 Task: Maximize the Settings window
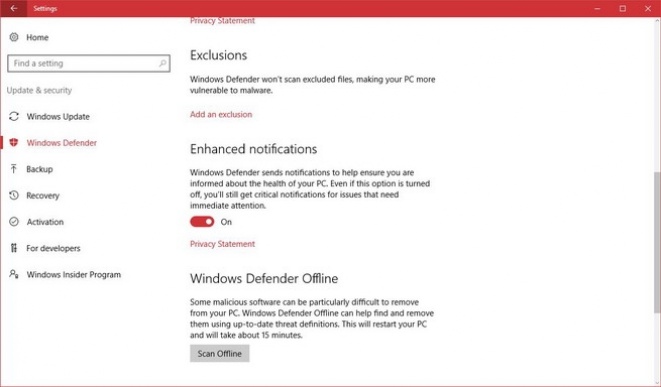point(623,8)
